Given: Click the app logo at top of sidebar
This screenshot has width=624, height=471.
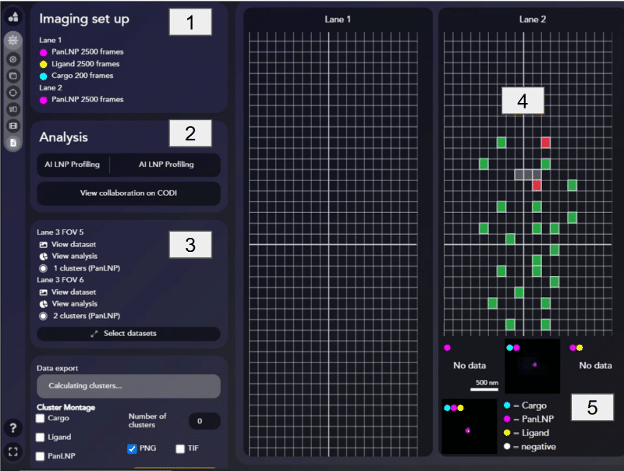Looking at the screenshot, I should click(x=13, y=16).
